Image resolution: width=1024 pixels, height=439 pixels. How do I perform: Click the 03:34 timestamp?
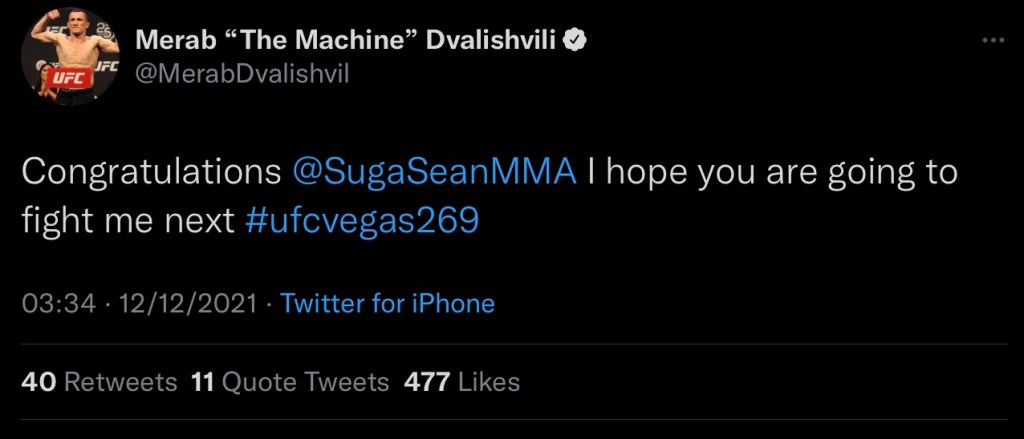point(58,304)
